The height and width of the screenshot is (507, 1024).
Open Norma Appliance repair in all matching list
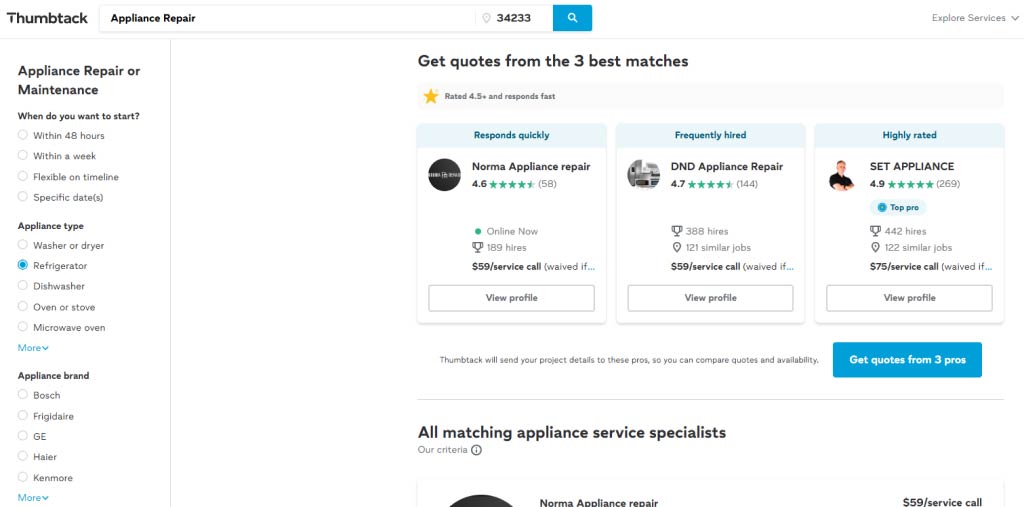tap(599, 502)
